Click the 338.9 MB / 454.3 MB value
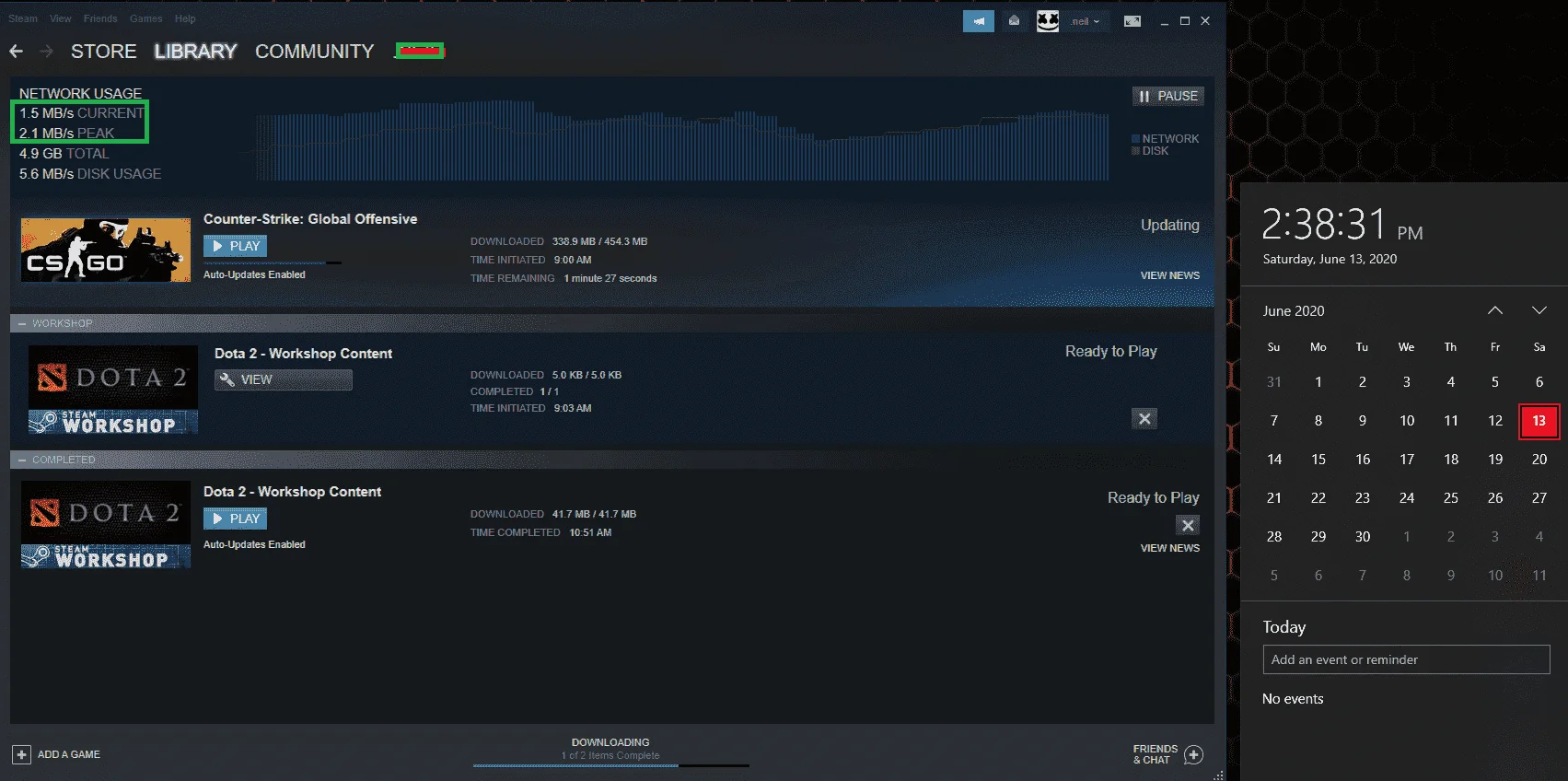The width and height of the screenshot is (1568, 781). click(x=600, y=241)
